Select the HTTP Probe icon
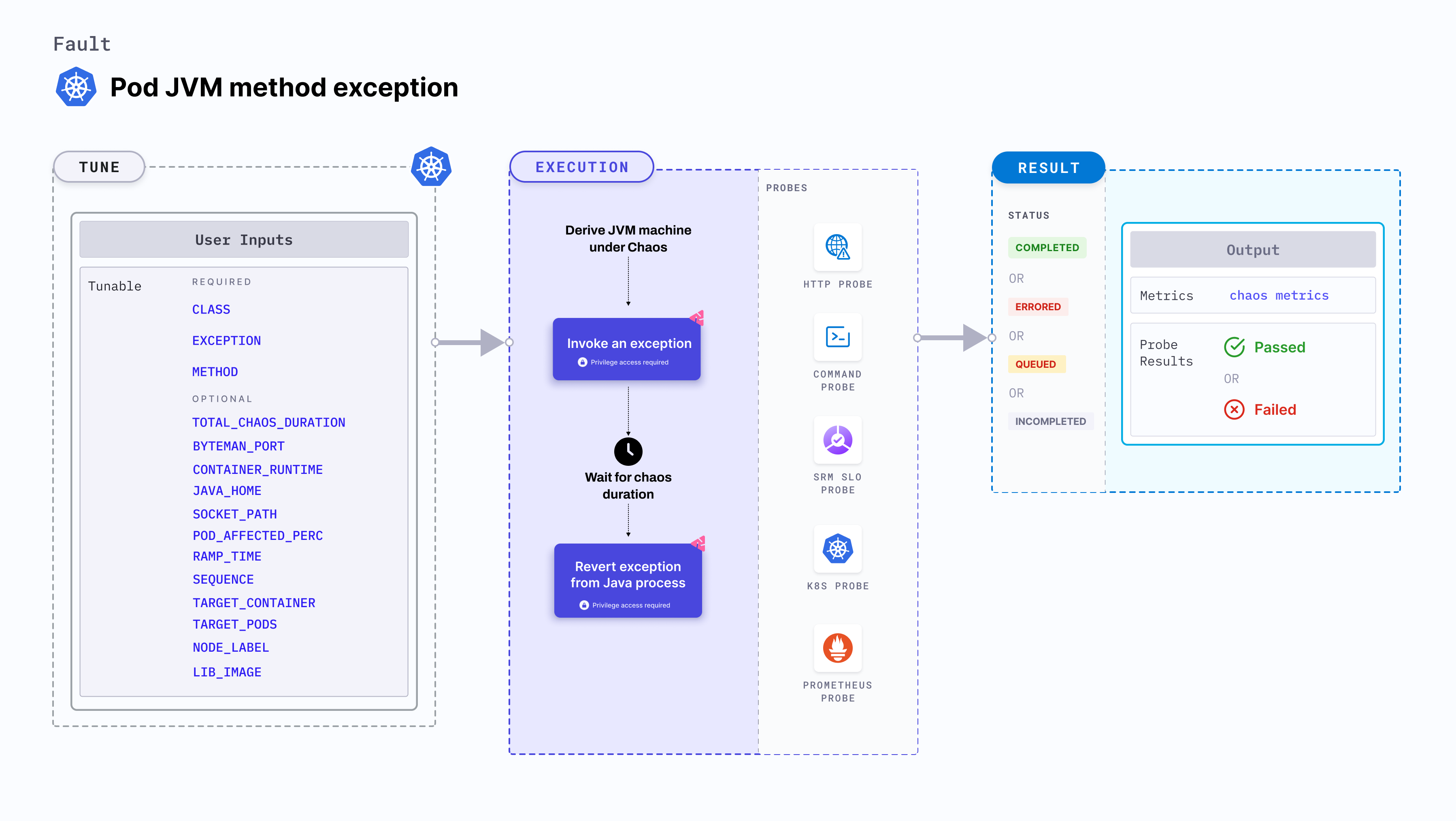This screenshot has width=1456, height=821. click(838, 247)
